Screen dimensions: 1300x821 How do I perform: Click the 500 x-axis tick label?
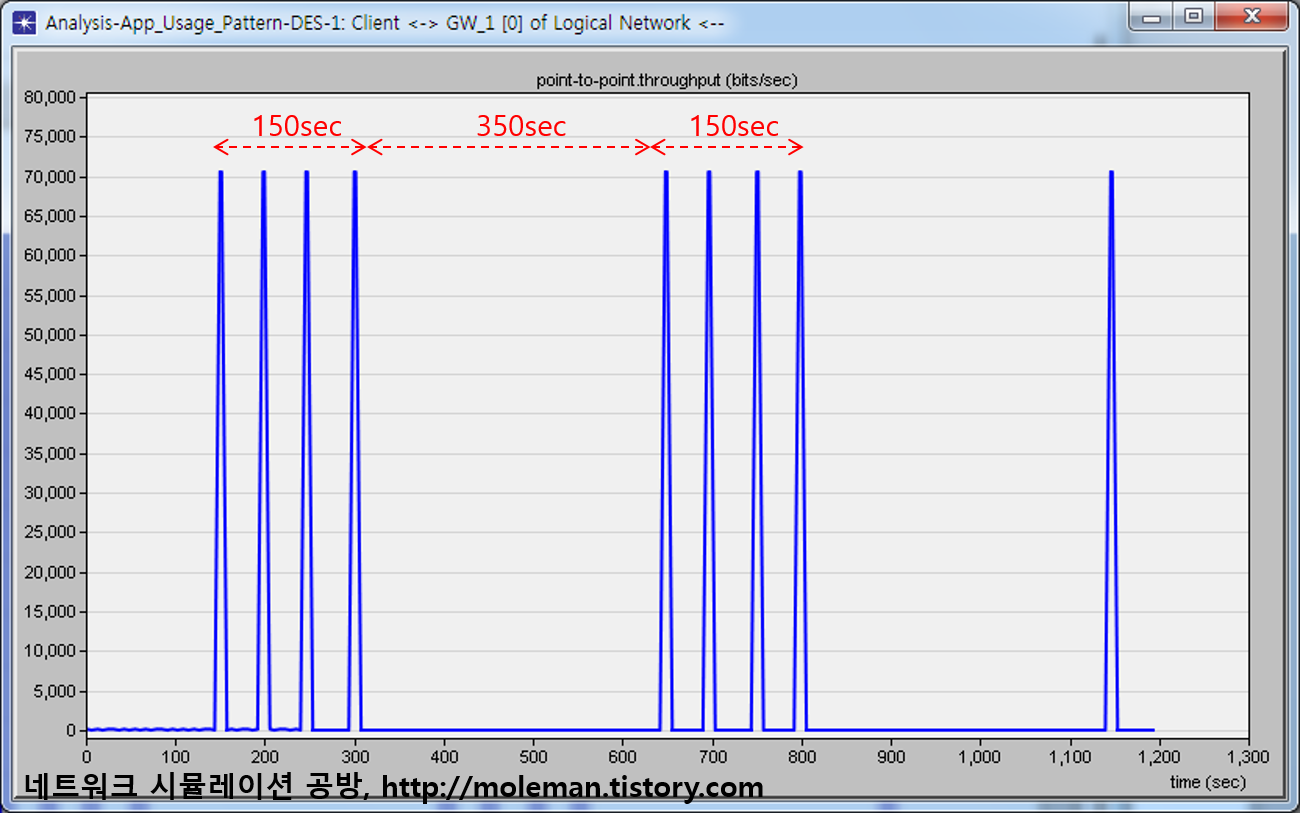coord(534,757)
